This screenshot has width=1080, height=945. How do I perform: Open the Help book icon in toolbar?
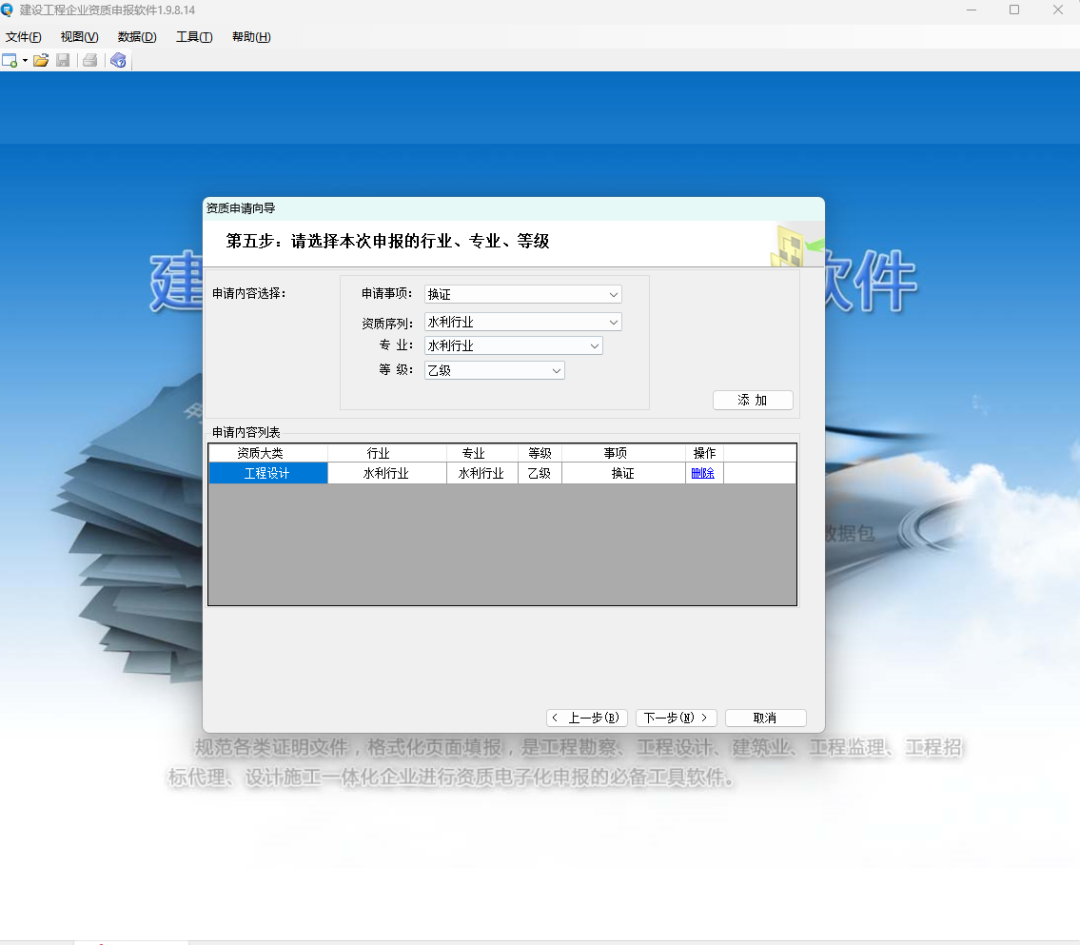pyautogui.click(x=118, y=61)
